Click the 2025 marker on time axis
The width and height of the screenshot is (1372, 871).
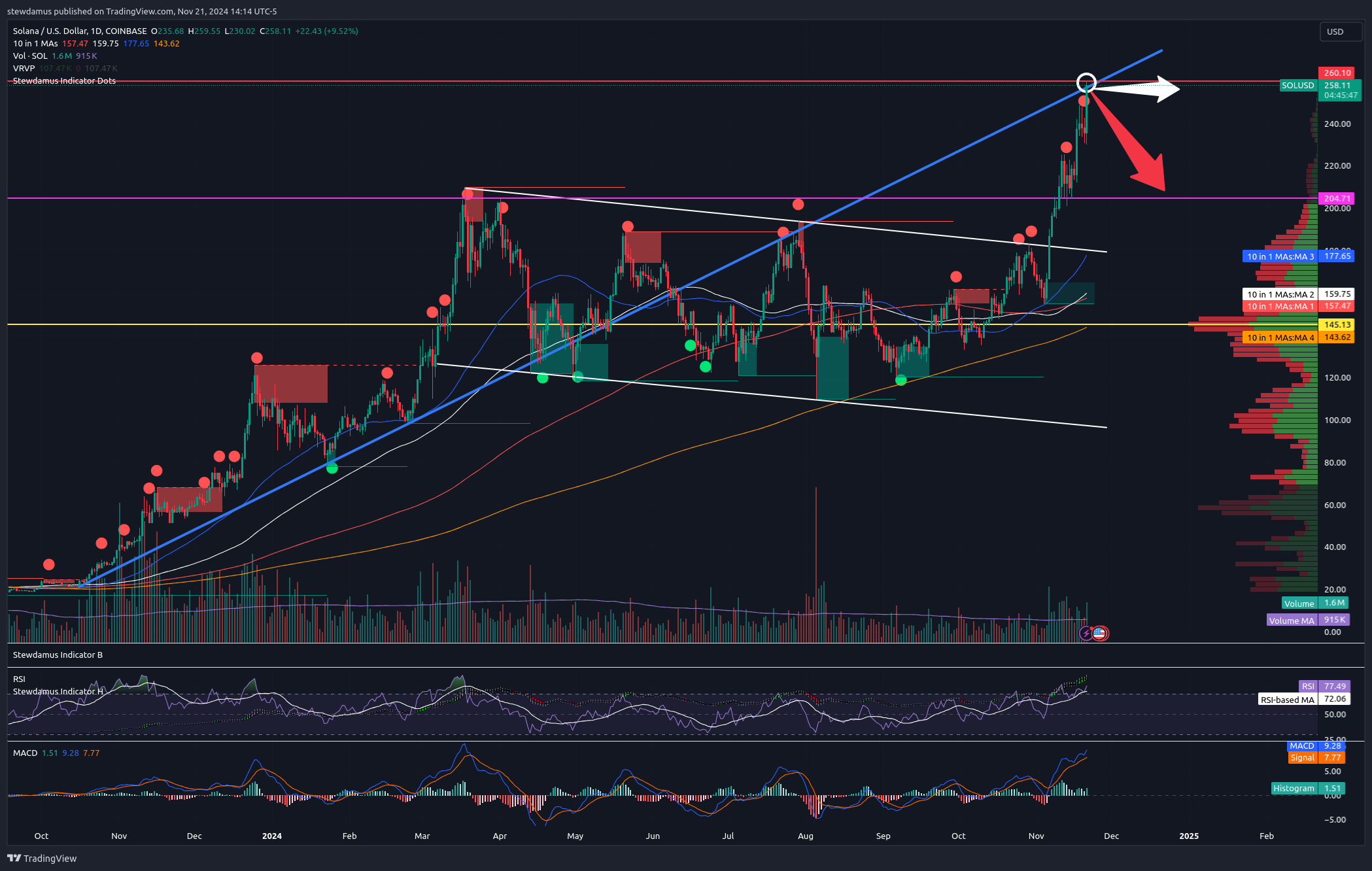tap(1188, 836)
